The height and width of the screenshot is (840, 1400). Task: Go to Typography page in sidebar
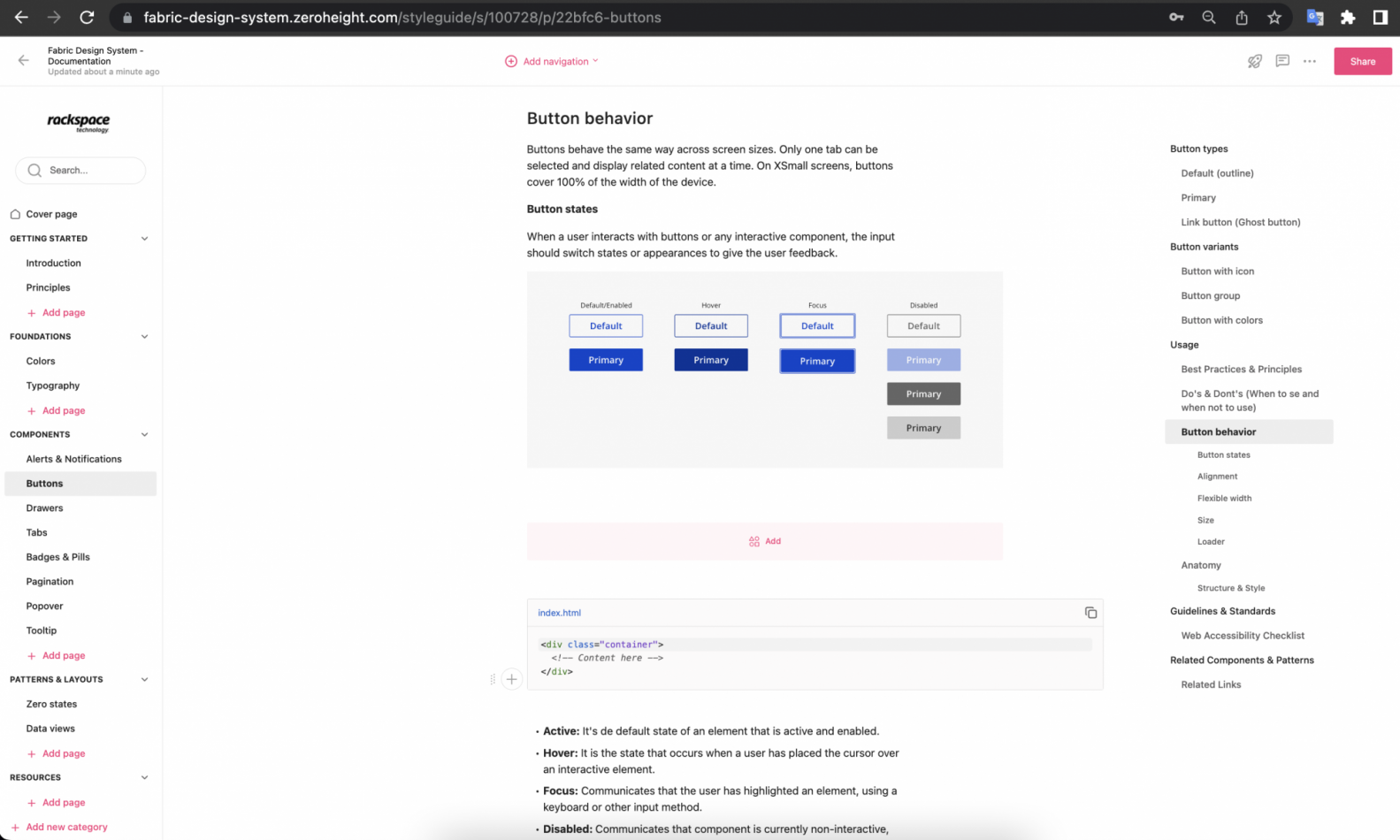[x=52, y=386]
